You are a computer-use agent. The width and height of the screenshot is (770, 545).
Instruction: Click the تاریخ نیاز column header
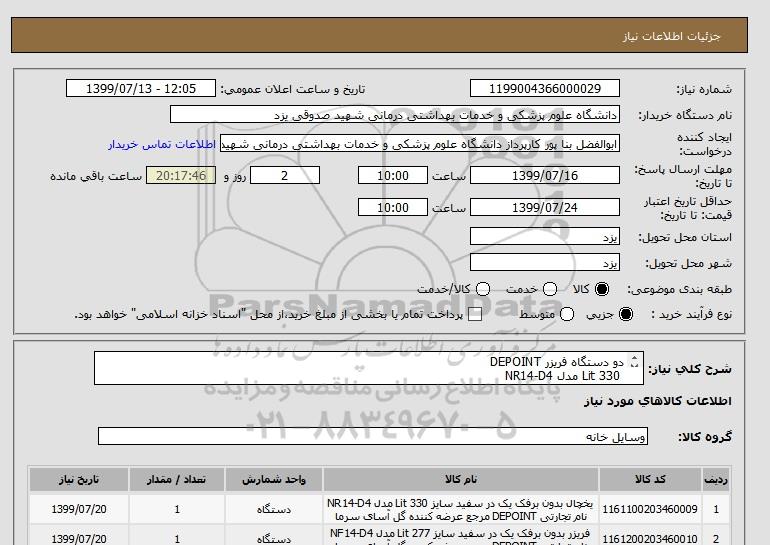click(x=79, y=480)
